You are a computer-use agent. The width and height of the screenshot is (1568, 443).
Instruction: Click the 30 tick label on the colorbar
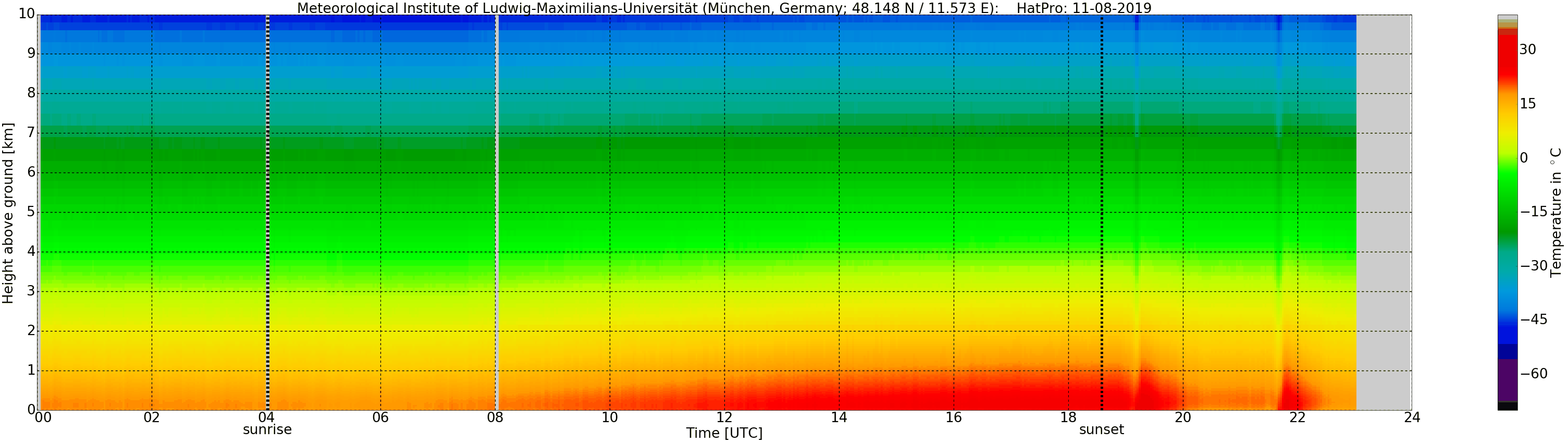pos(1527,50)
